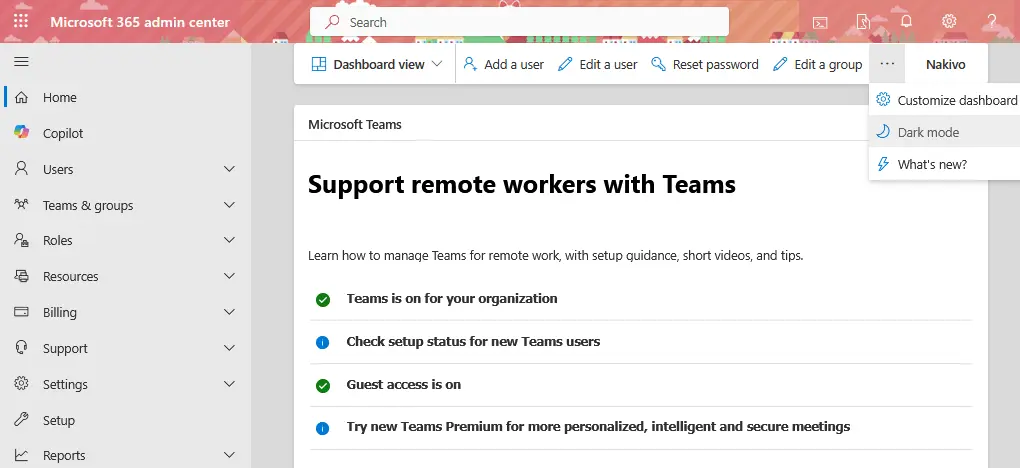This screenshot has width=1020, height=468.
Task: Click the Copilot logo icon
Action: 21,132
